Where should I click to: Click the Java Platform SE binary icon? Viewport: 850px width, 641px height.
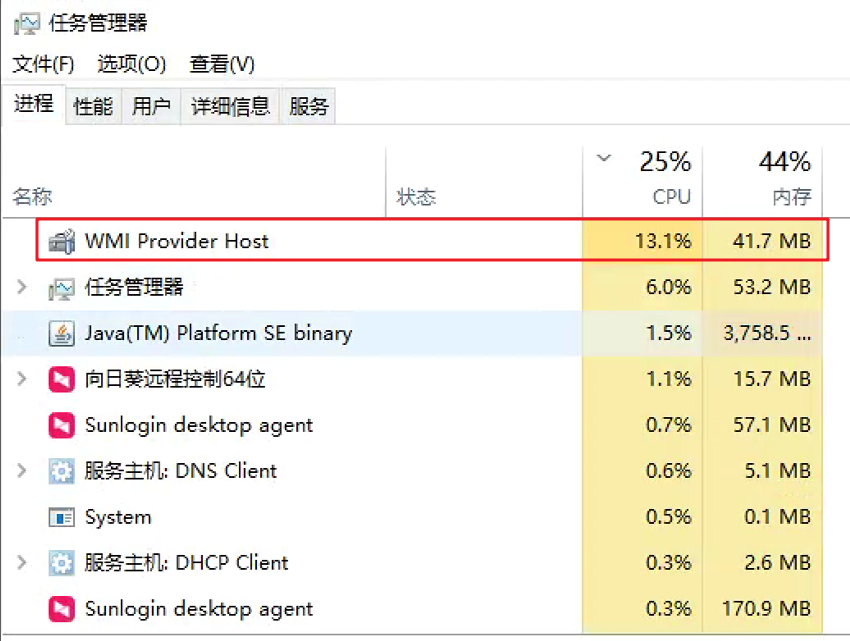pos(61,333)
